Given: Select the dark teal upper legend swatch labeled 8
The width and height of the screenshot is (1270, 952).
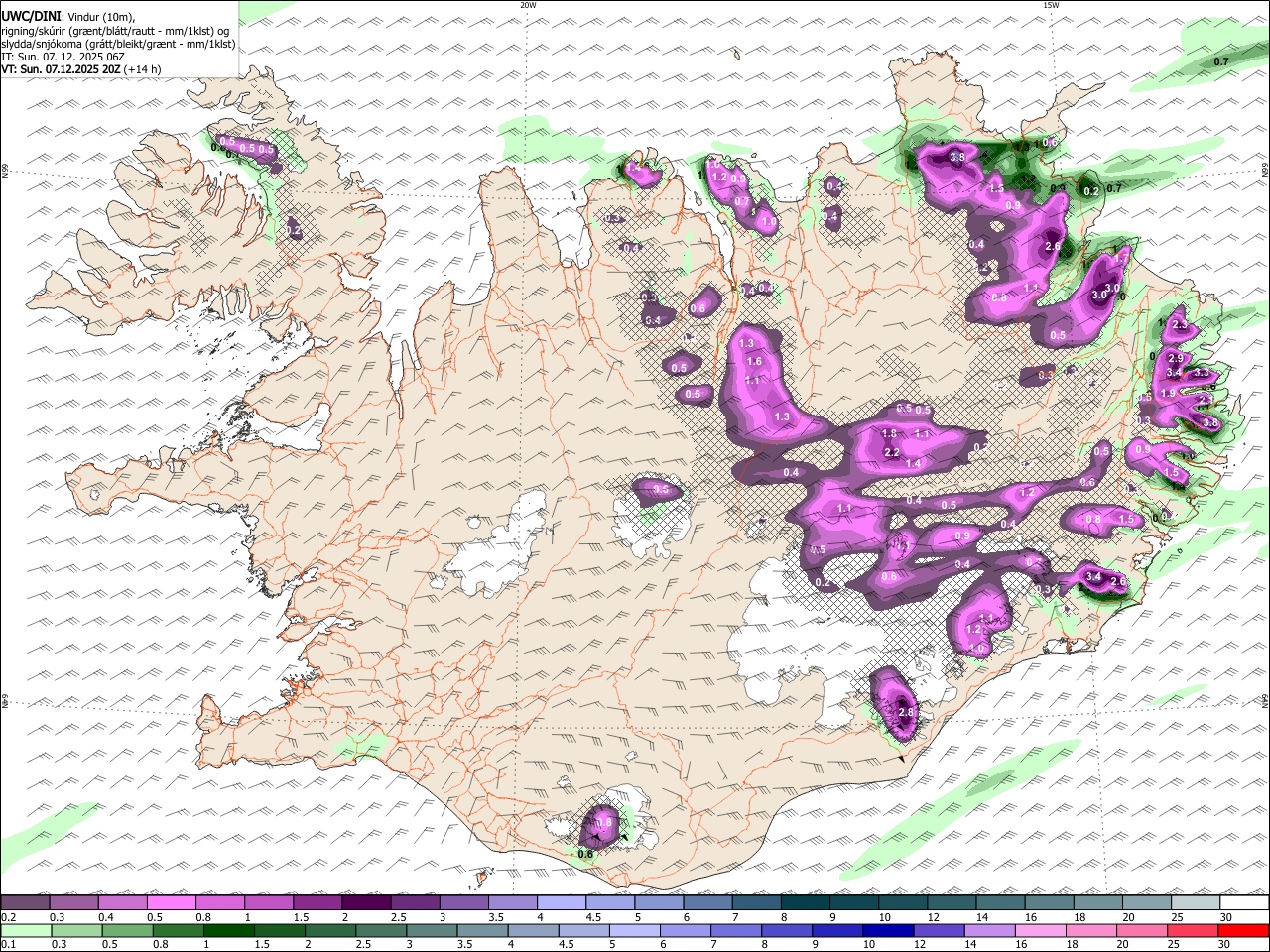Looking at the screenshot, I should [804, 902].
